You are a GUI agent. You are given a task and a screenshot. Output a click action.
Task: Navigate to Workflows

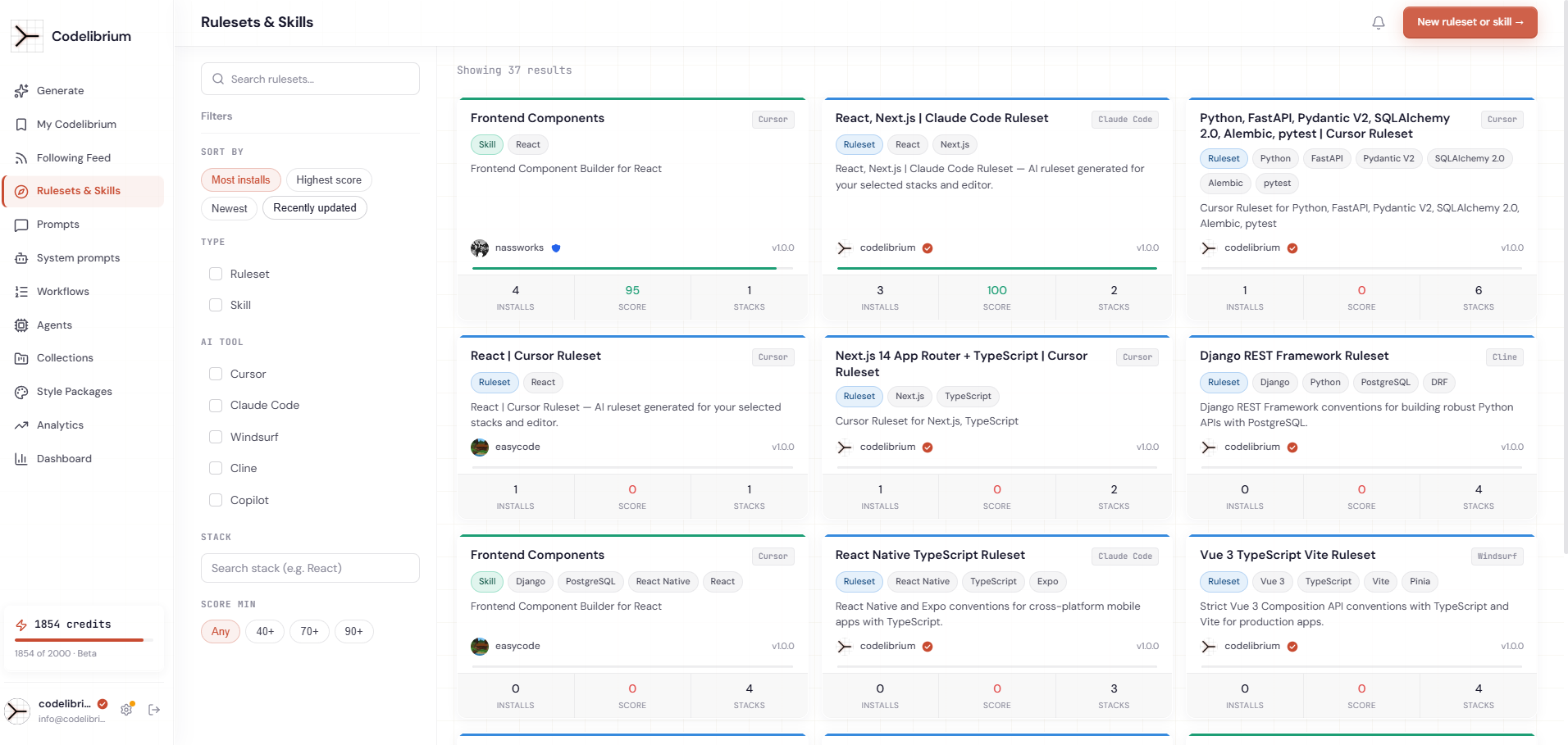[x=84, y=292]
